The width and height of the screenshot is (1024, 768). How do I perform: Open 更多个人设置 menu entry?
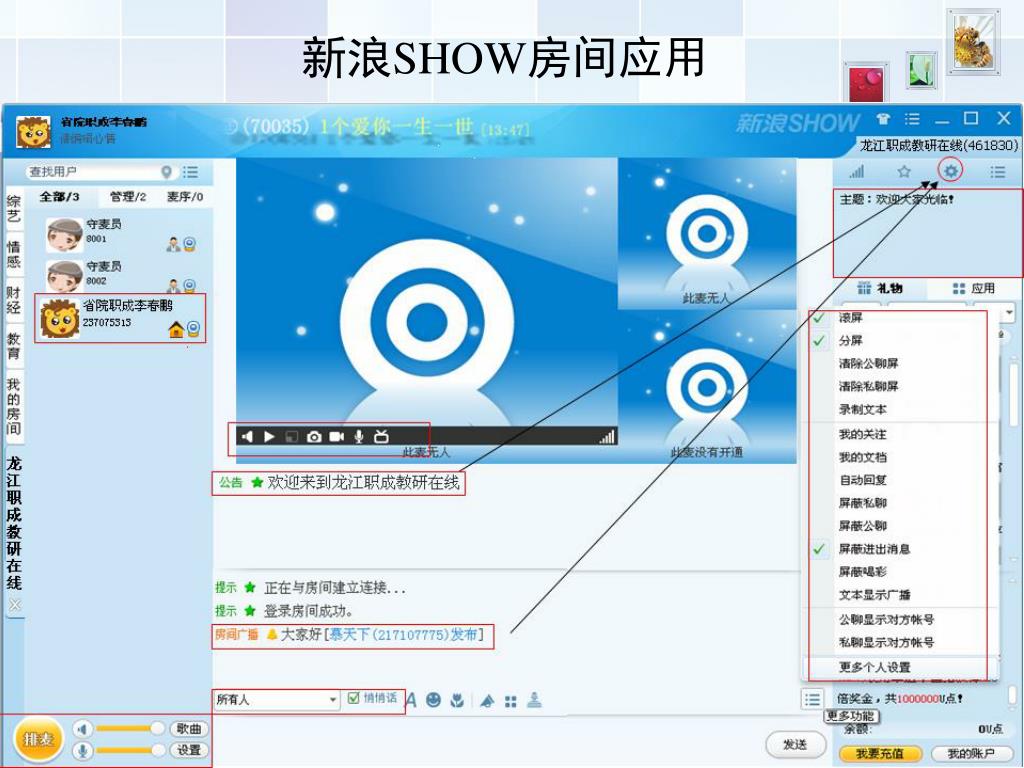(x=874, y=667)
